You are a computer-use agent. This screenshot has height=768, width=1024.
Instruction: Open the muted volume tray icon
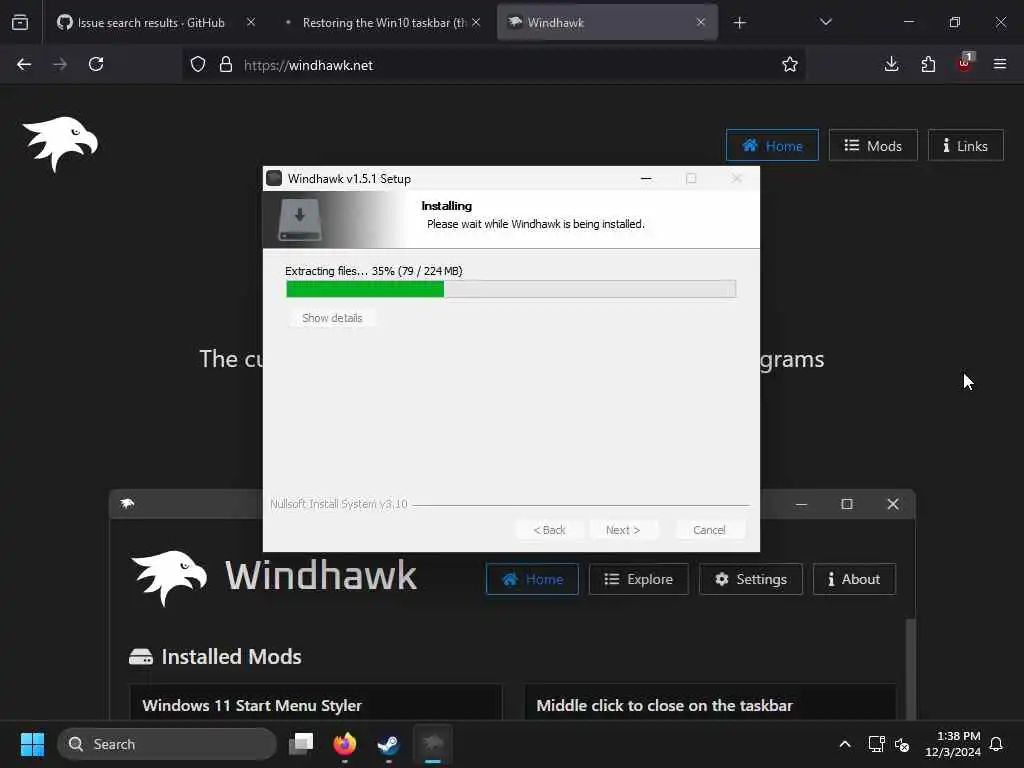click(x=903, y=744)
